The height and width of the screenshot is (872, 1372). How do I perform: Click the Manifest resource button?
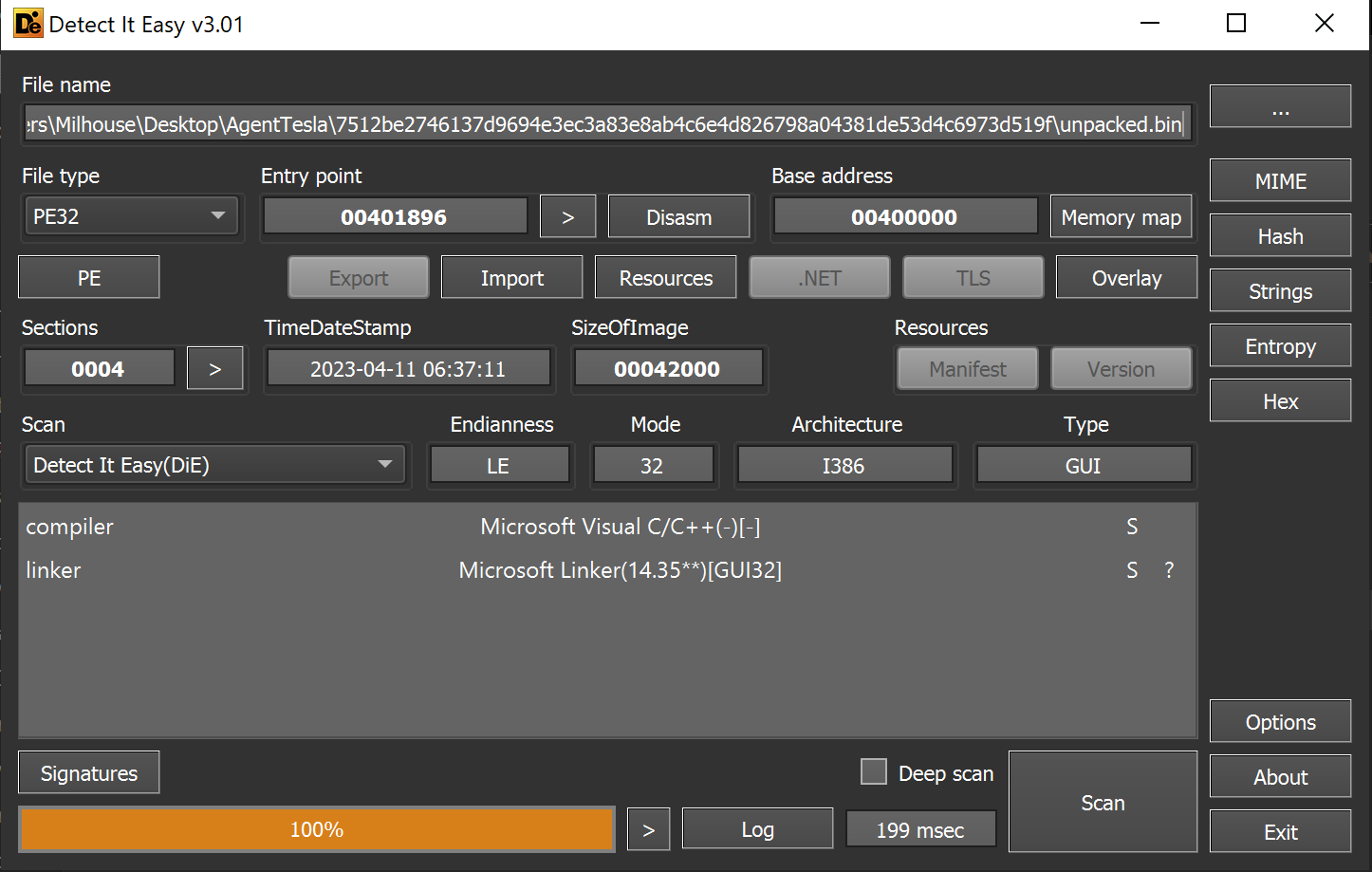tap(968, 368)
